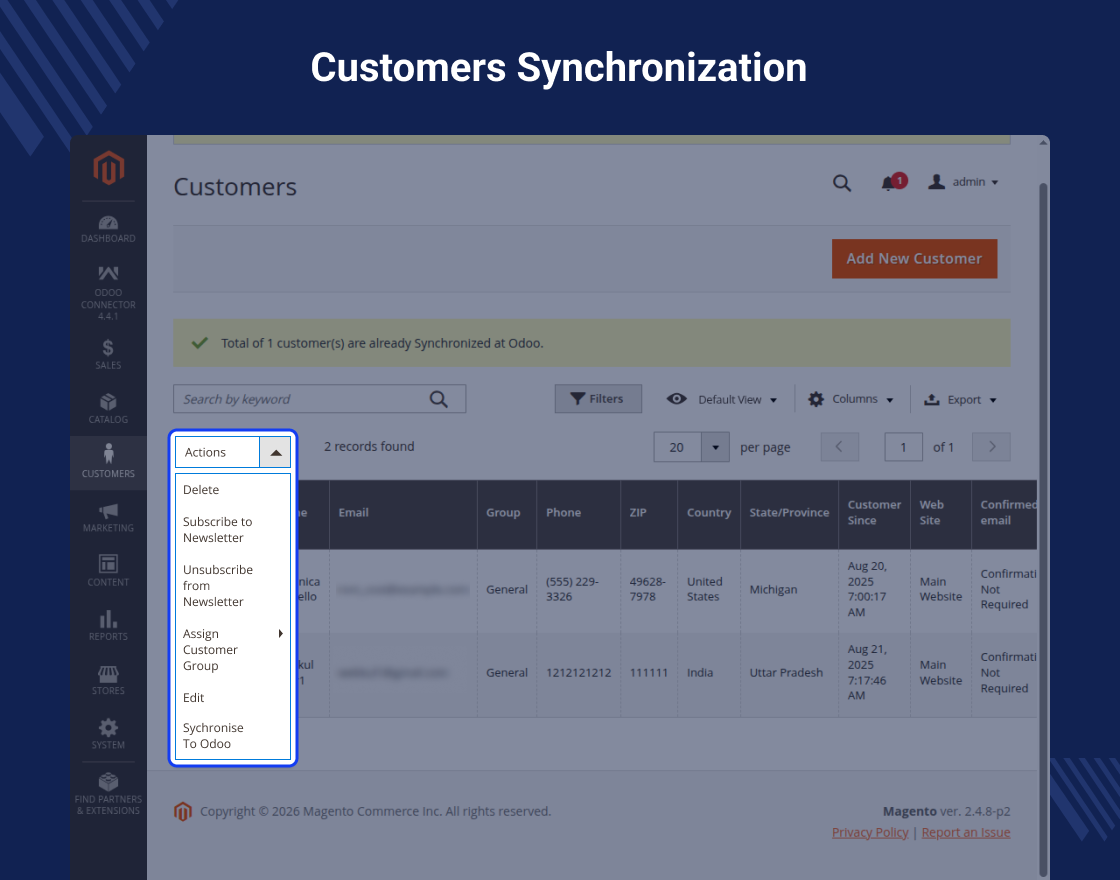Click the Magento logo in the footer

click(183, 811)
